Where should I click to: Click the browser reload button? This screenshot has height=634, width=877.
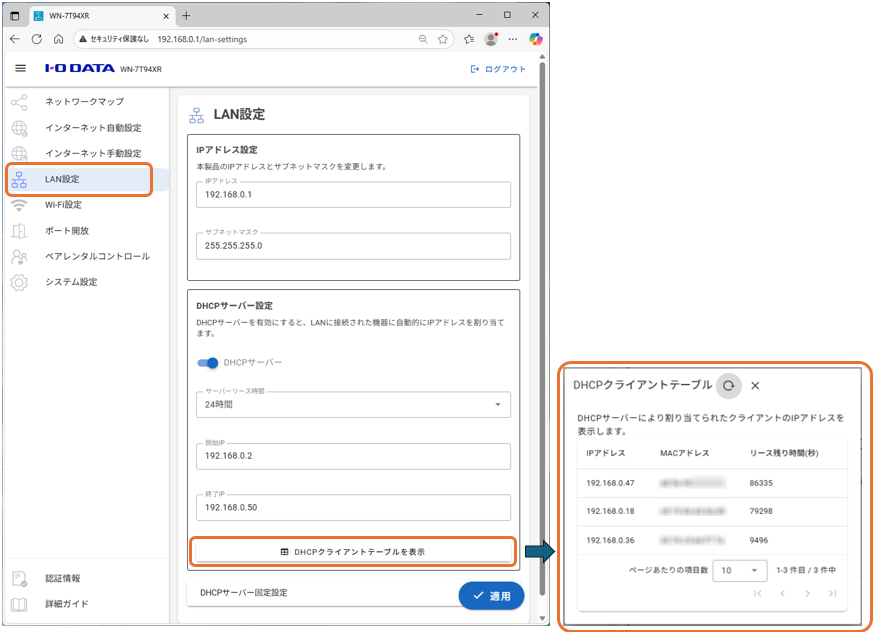tap(37, 39)
